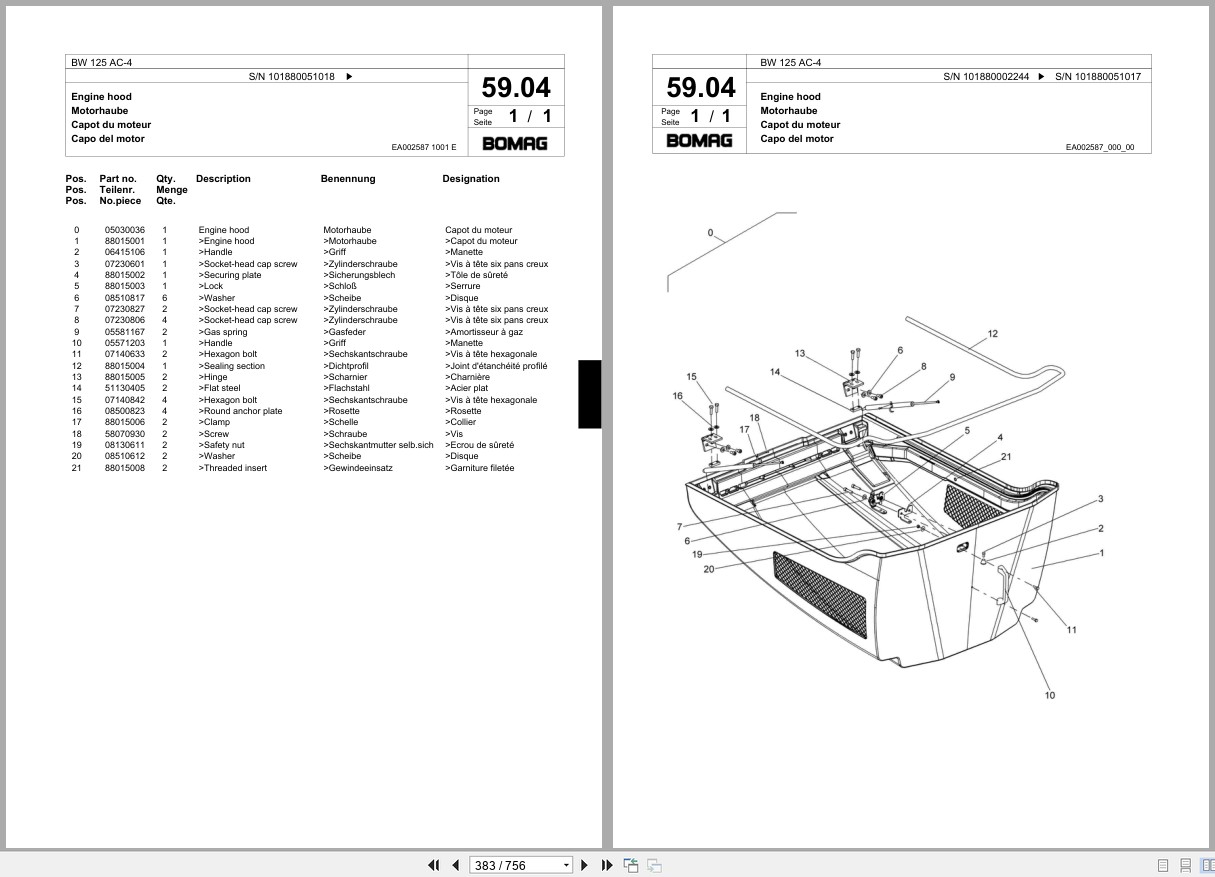
Task: Click part number 05030036 for Engine hood
Action: click(125, 230)
